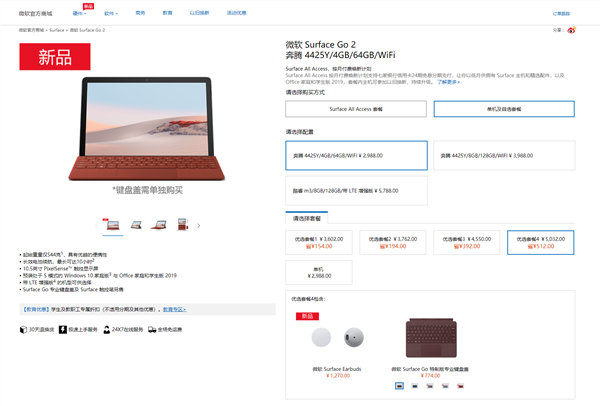The image size is (600, 406).
Task: Choose the ¥3,602.00 bundle option
Action: pos(319,243)
